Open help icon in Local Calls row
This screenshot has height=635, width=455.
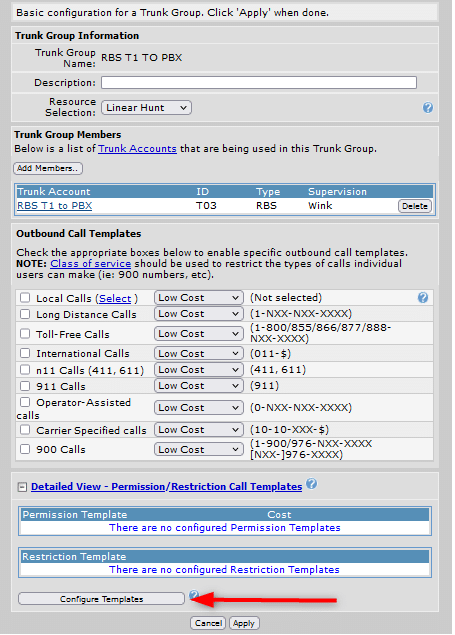point(423,298)
